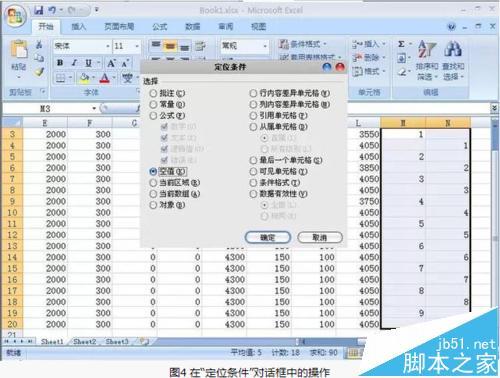Click the Redo arrow icon
This screenshot has height=378, width=500.
tap(72, 11)
